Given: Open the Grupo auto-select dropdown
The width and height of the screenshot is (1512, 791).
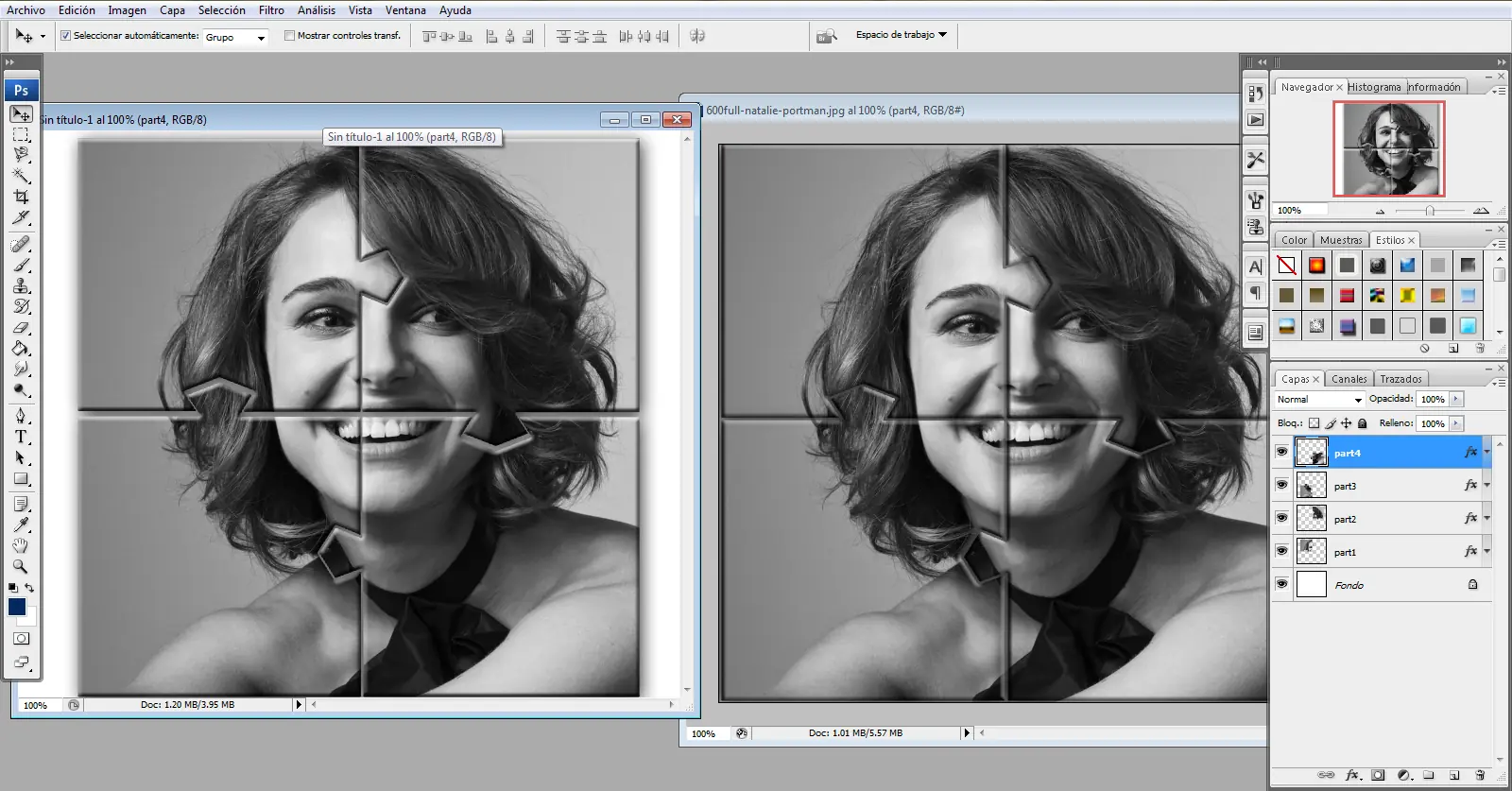Looking at the screenshot, I should tap(235, 37).
